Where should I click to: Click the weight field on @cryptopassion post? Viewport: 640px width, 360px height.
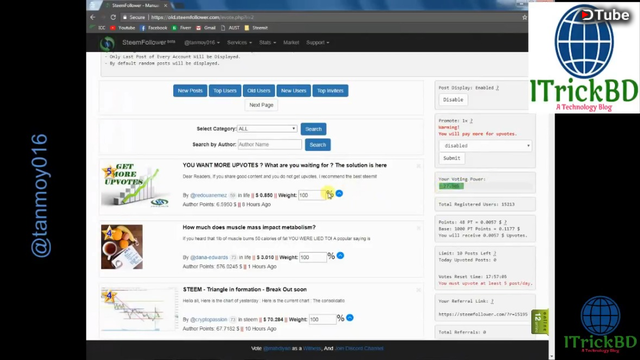(x=322, y=319)
